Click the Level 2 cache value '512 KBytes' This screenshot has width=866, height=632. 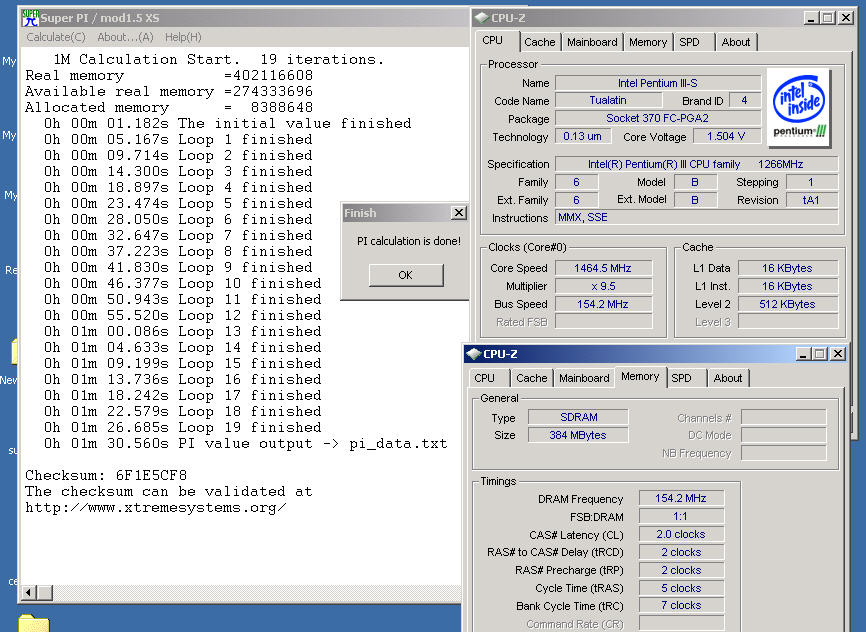coord(788,304)
